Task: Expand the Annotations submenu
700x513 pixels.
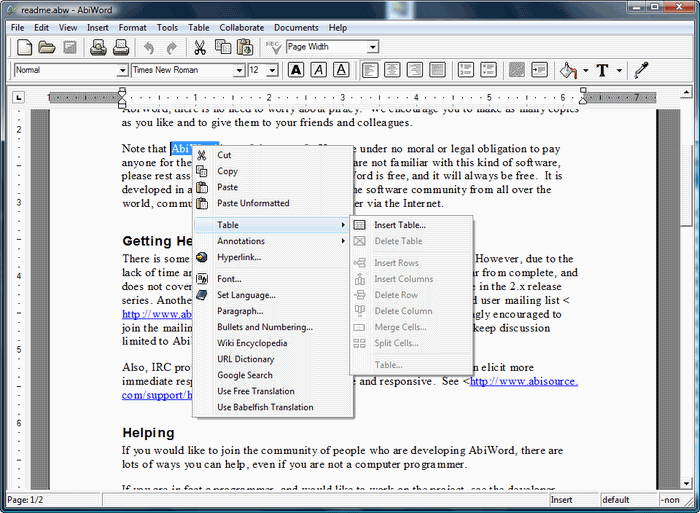Action: tap(273, 241)
